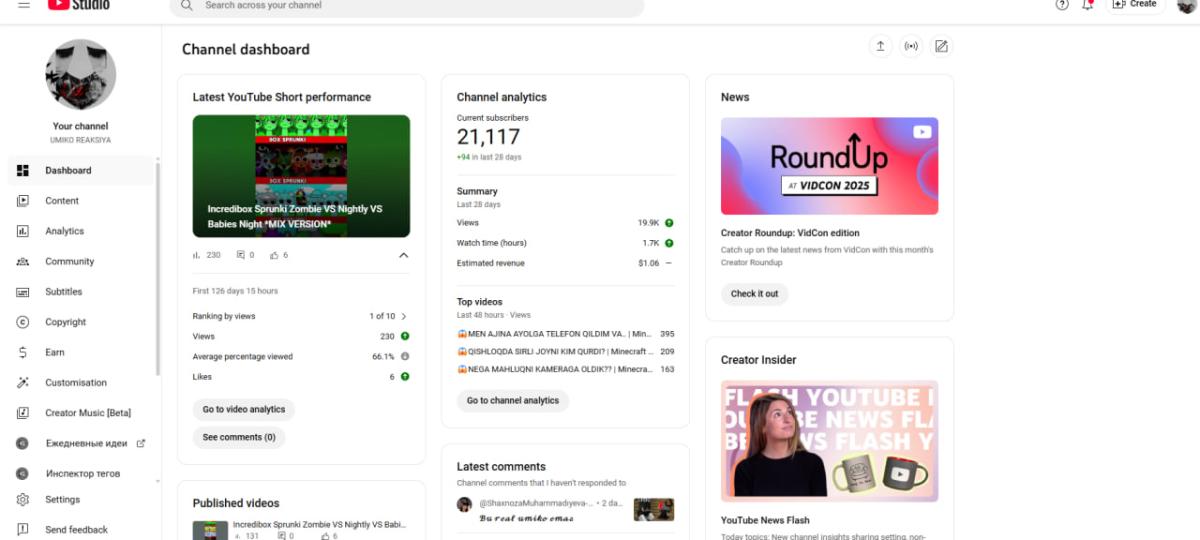Click the search magnifier icon
Screen dimensions: 1200x540
[x=187, y=5]
